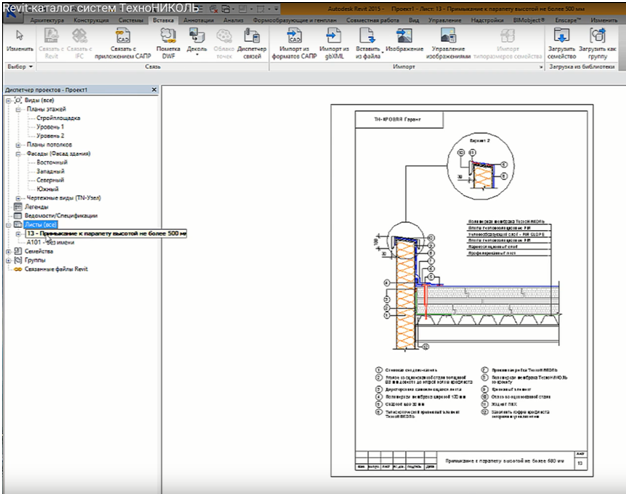The width and height of the screenshot is (628, 496).
Task: Switch to the Анализ ribbon tab
Action: 233,20
